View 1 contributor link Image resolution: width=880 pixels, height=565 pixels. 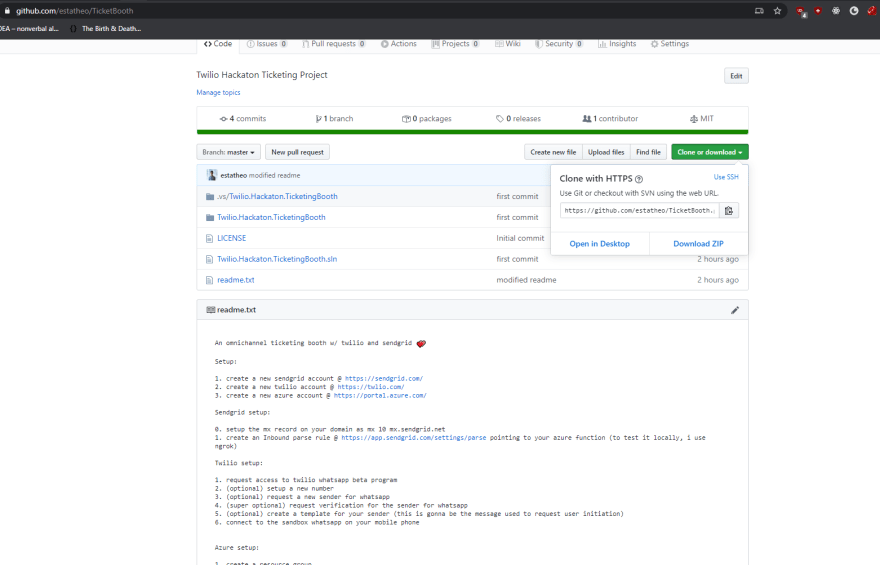pyautogui.click(x=610, y=118)
